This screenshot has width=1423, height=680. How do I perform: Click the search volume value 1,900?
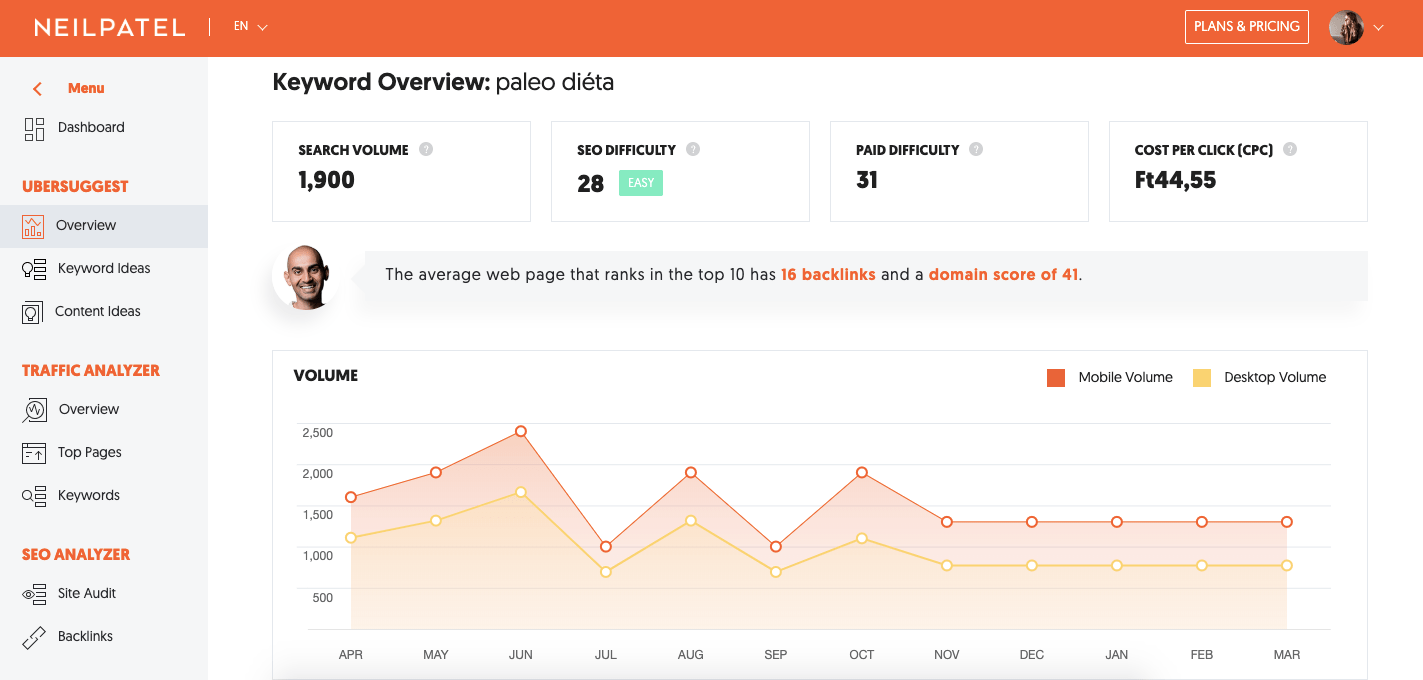point(326,181)
